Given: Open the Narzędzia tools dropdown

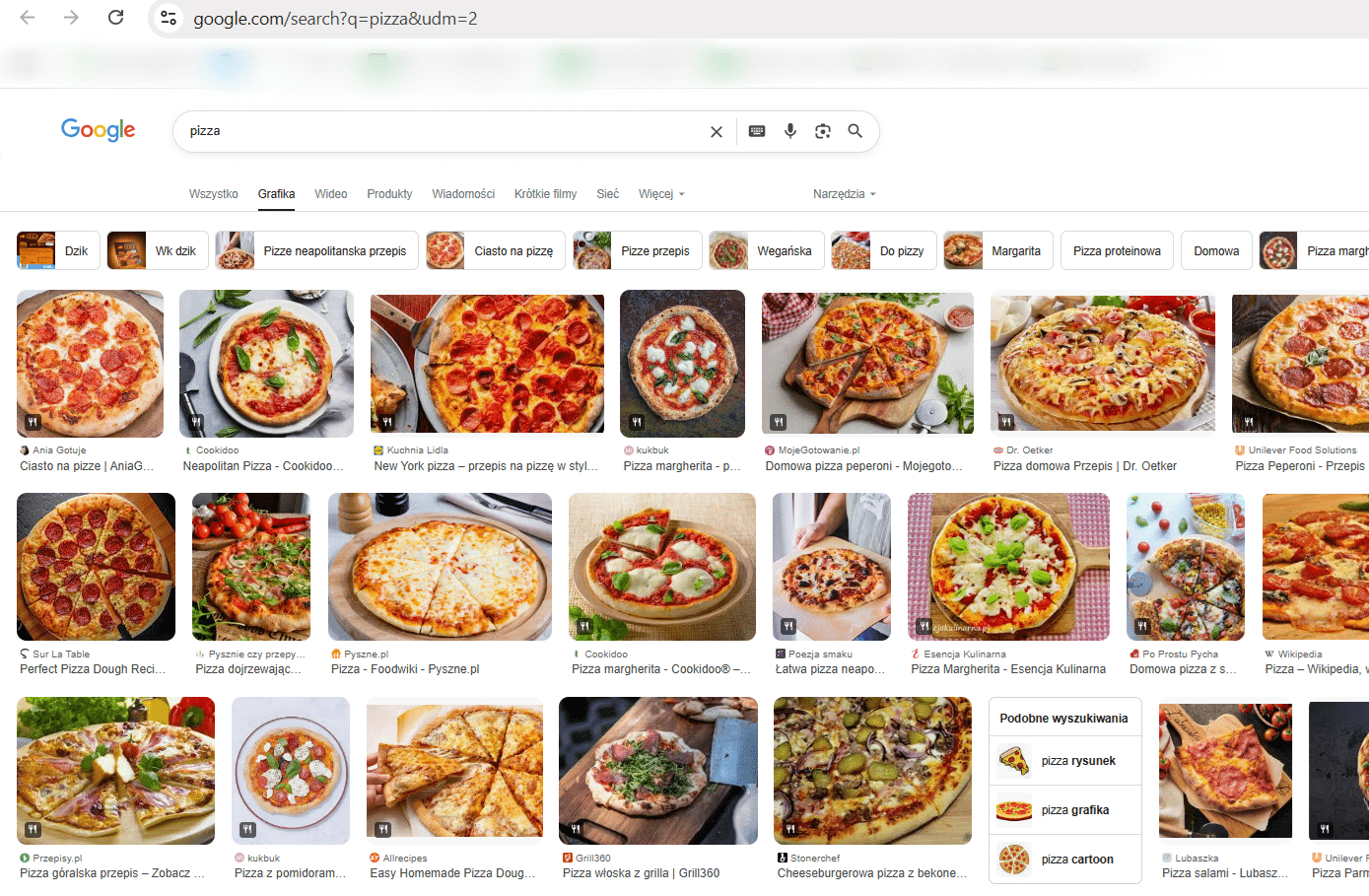Looking at the screenshot, I should pyautogui.click(x=844, y=194).
